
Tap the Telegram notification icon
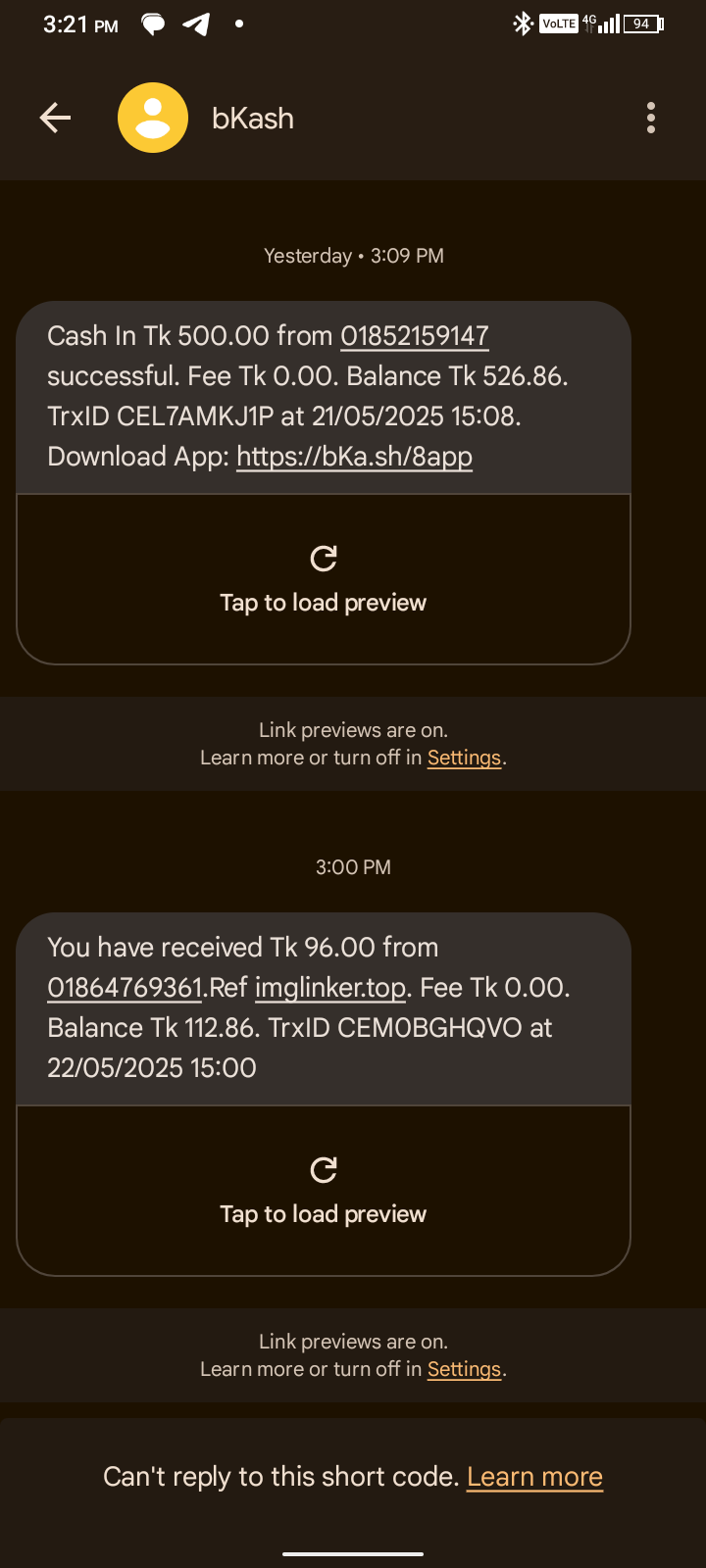tap(196, 24)
